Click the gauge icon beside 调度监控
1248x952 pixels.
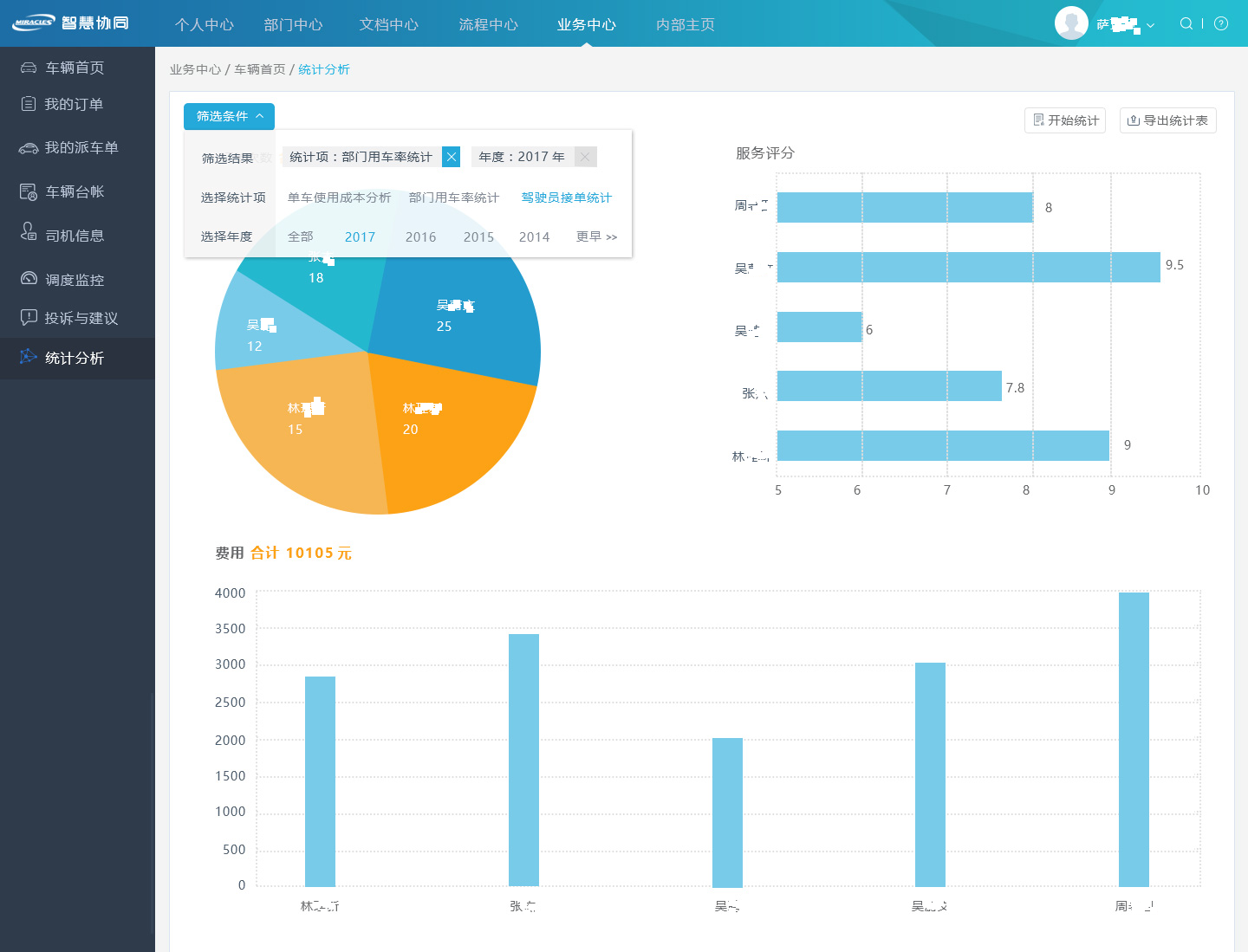click(x=29, y=279)
